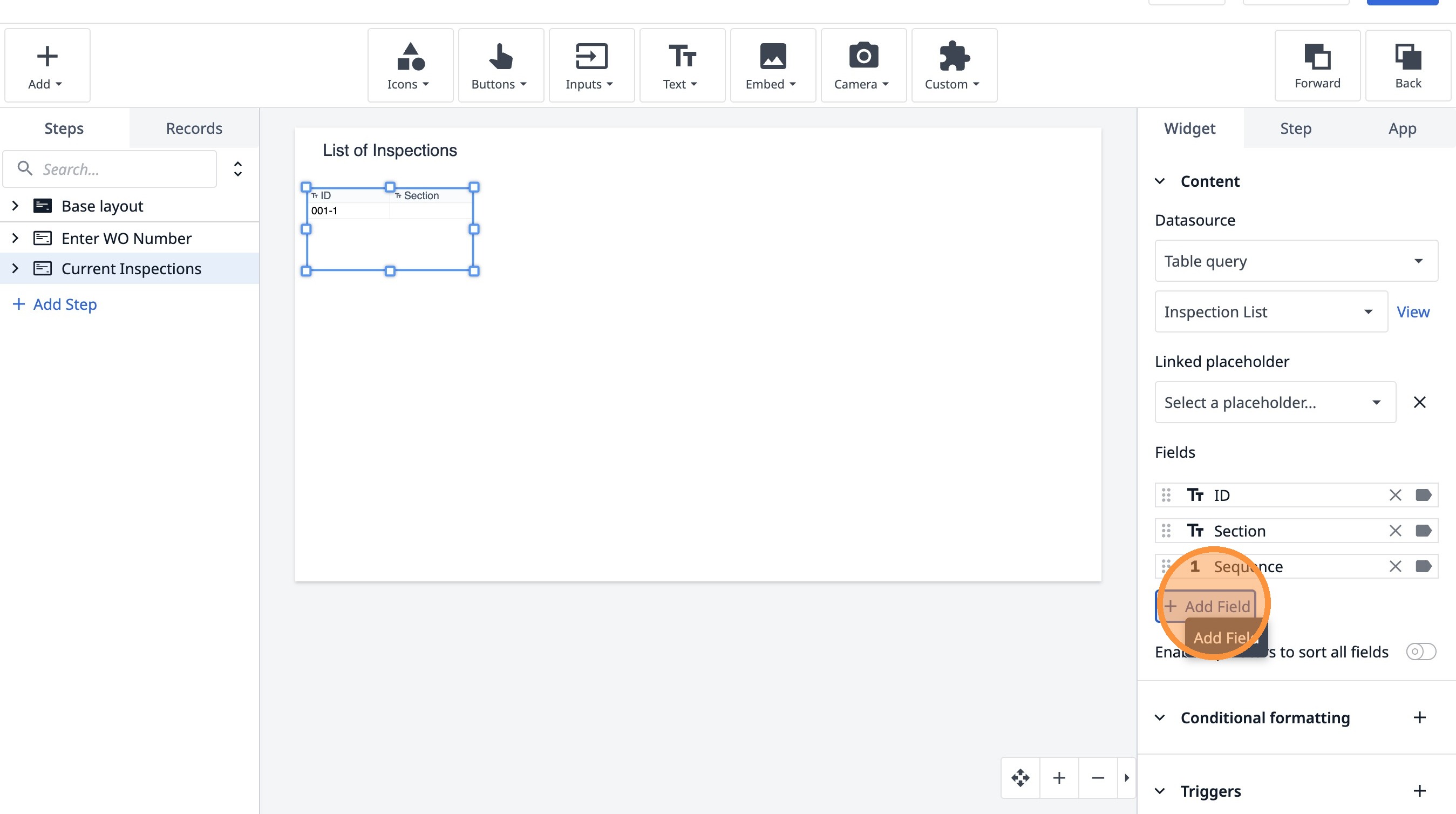The width and height of the screenshot is (1456, 814).
Task: Open the Icons widget menu
Action: [410, 65]
